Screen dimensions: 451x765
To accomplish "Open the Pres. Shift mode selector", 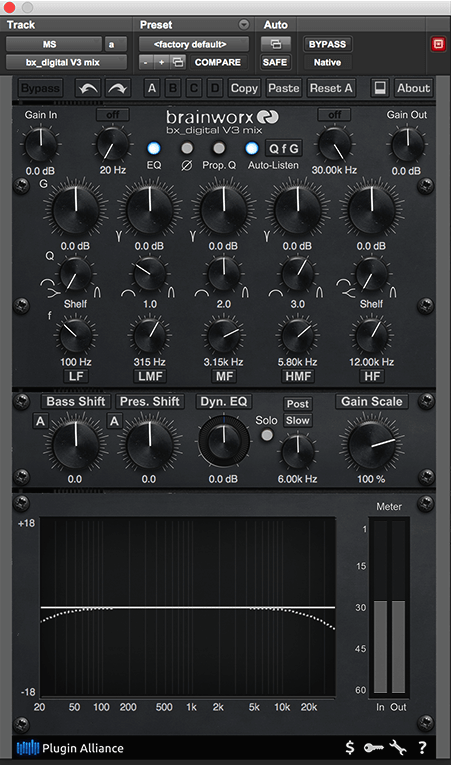I will coord(150,402).
